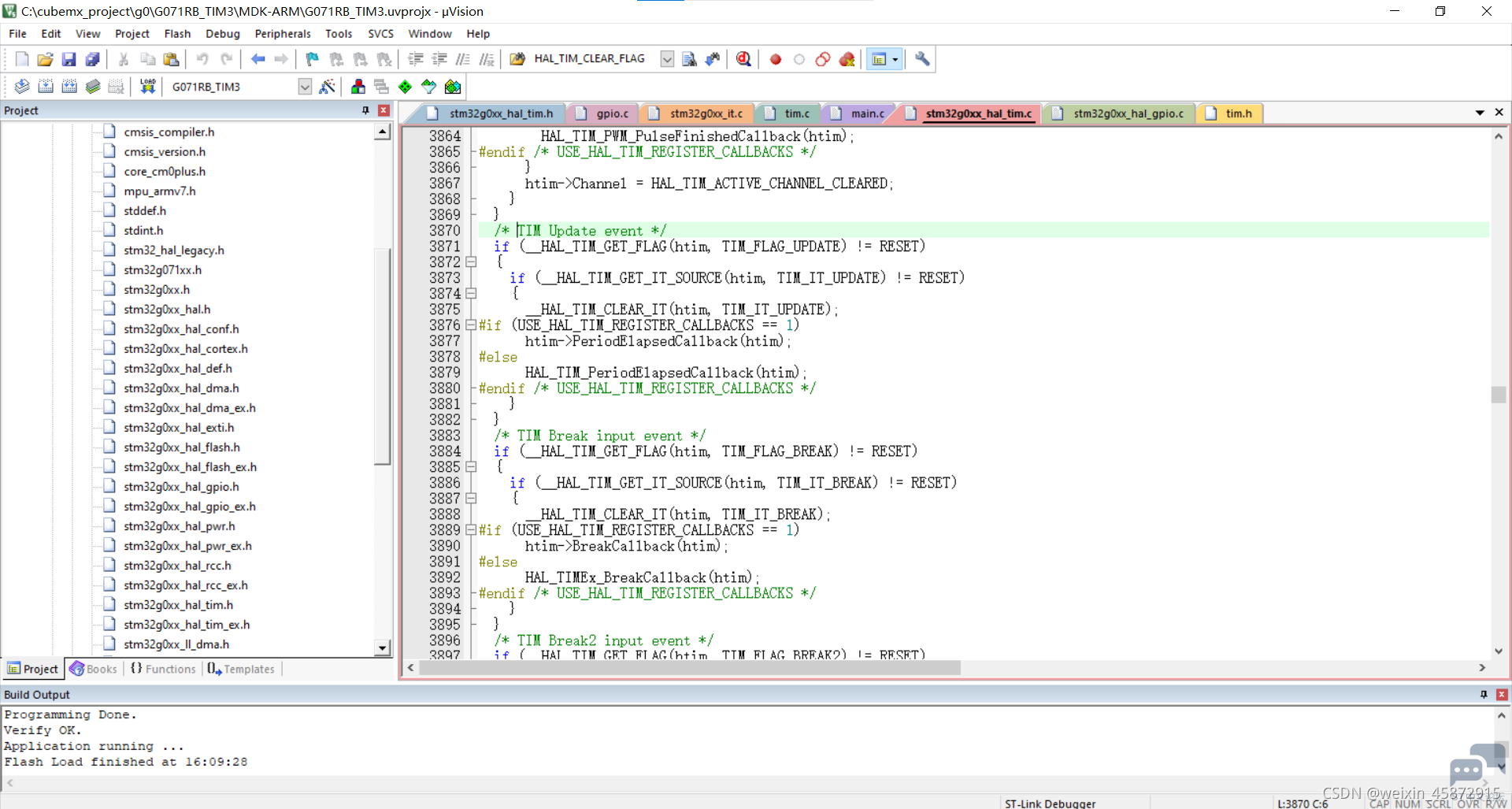Select Software Packs with the funnel icon
Screen dimensions: 1512x809
[x=428, y=87]
